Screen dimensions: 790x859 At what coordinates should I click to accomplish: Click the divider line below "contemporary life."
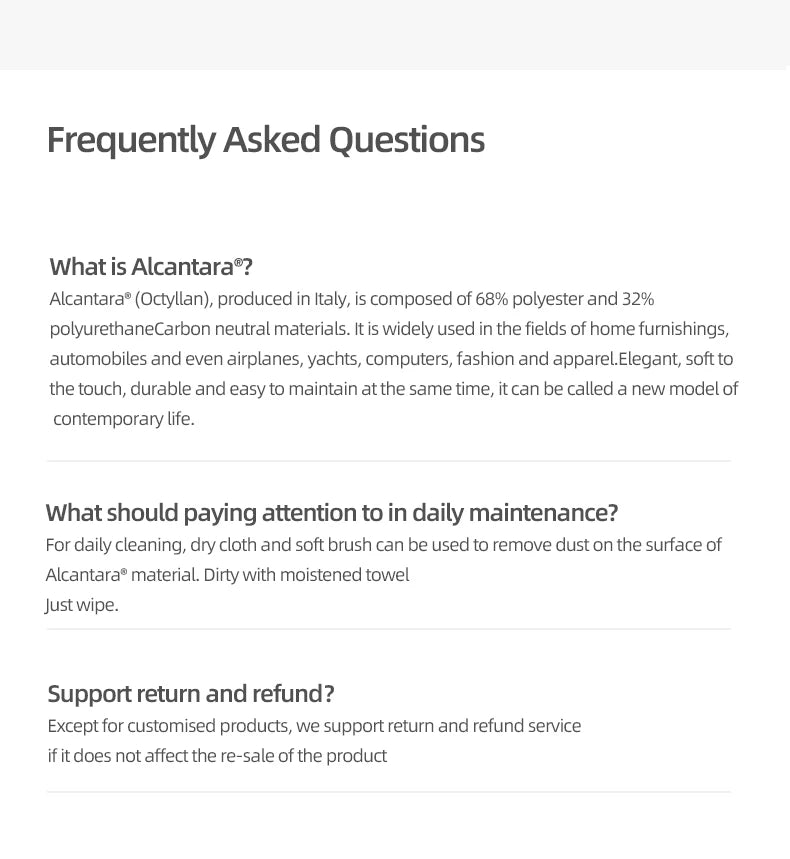pos(388,461)
